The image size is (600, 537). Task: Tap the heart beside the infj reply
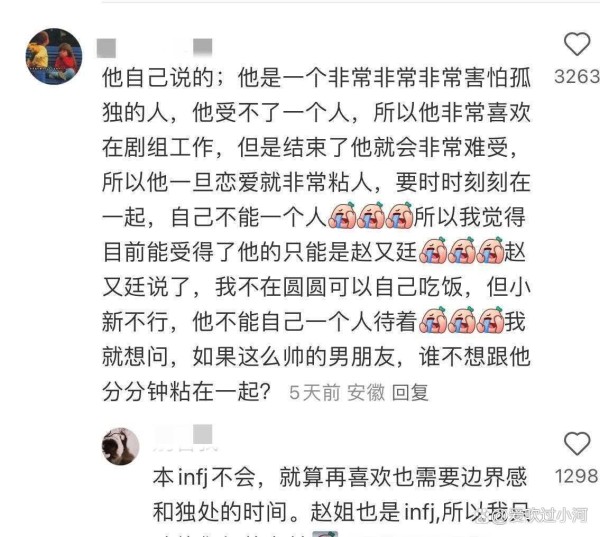tap(577, 444)
